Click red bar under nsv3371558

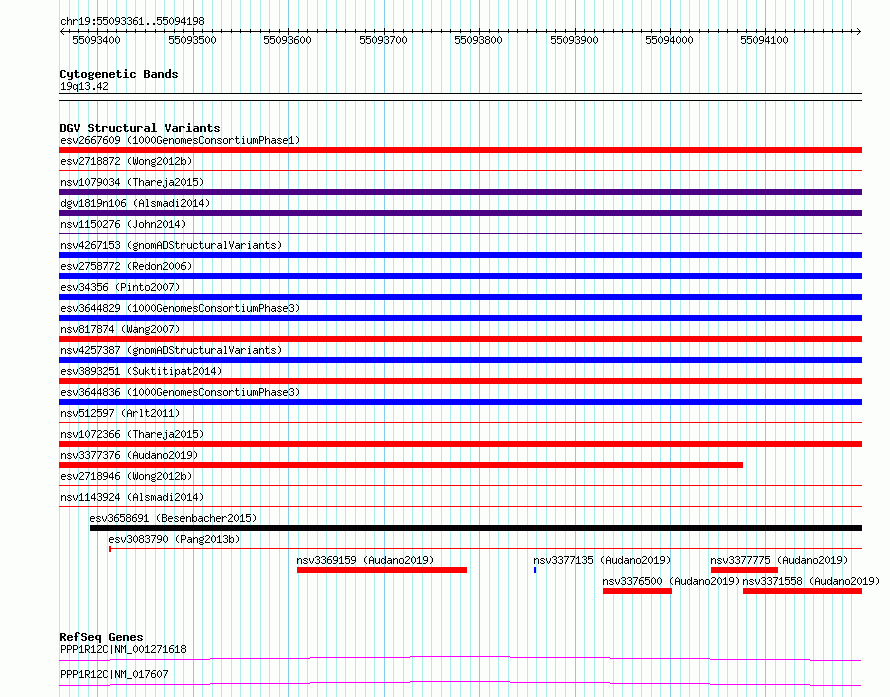pos(802,591)
